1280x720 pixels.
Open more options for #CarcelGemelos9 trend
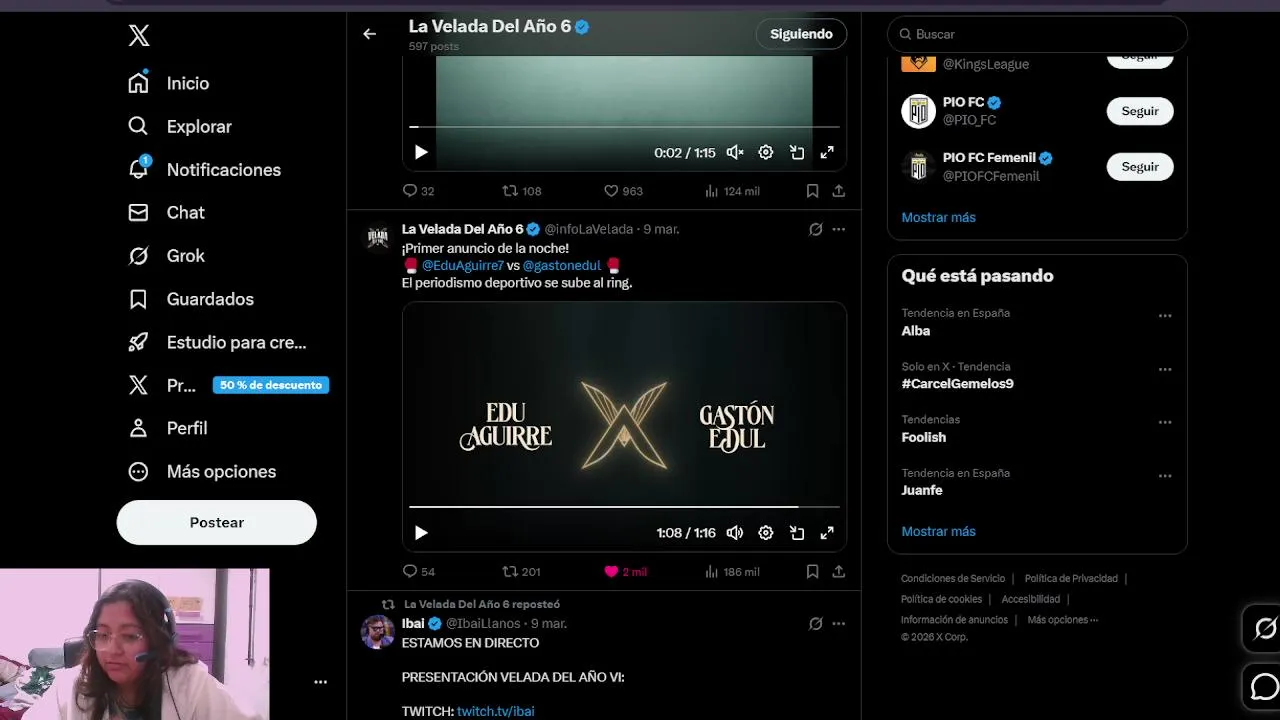tap(1165, 369)
